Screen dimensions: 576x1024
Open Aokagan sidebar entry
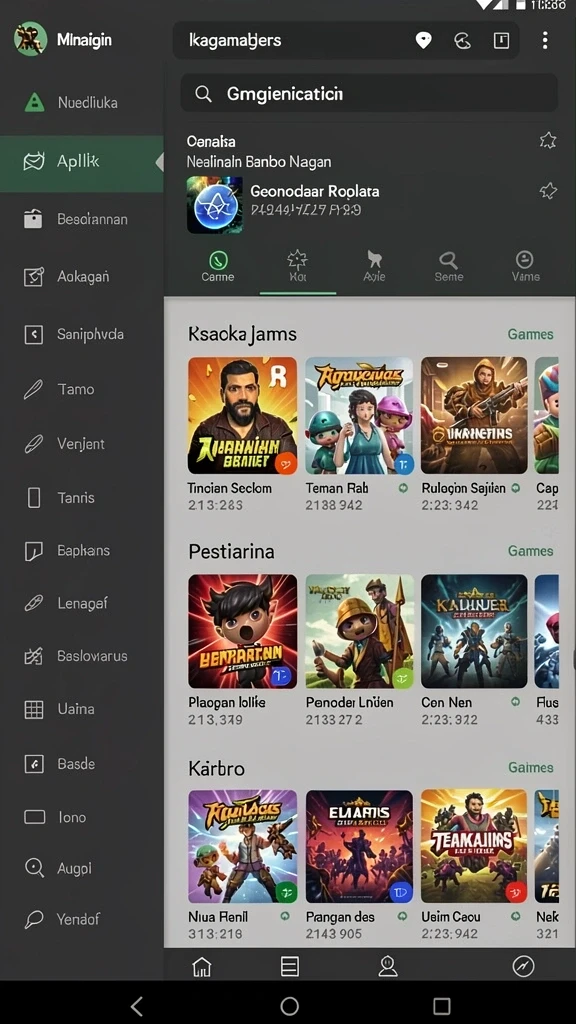[x=82, y=276]
